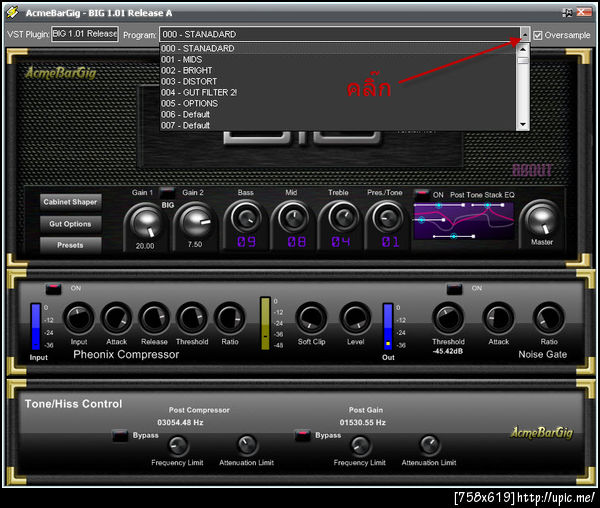The image size is (600, 508).
Task: Click the Treble value display 04
Action: 341,242
